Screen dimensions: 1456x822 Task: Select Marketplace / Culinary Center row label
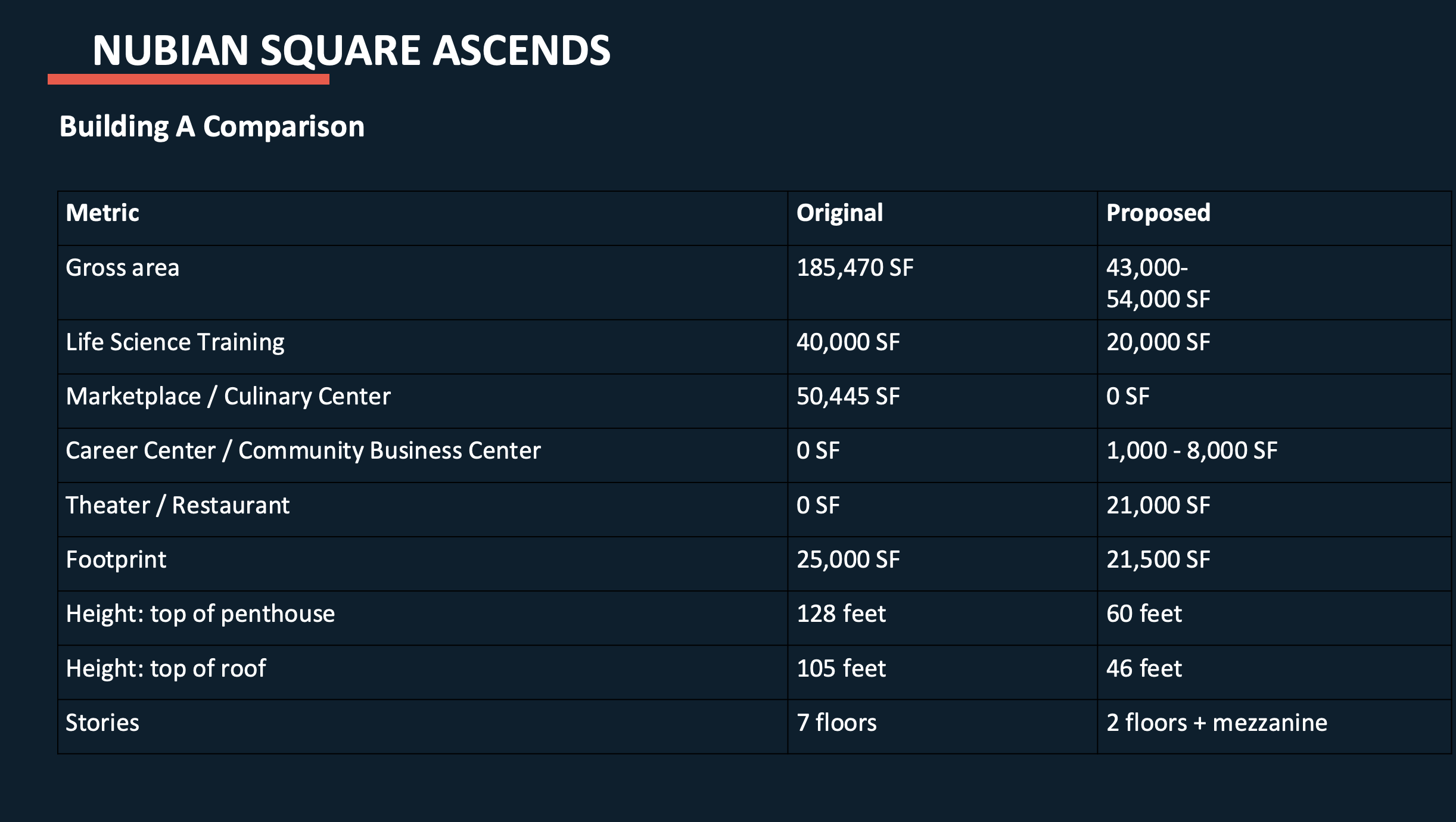coord(228,397)
